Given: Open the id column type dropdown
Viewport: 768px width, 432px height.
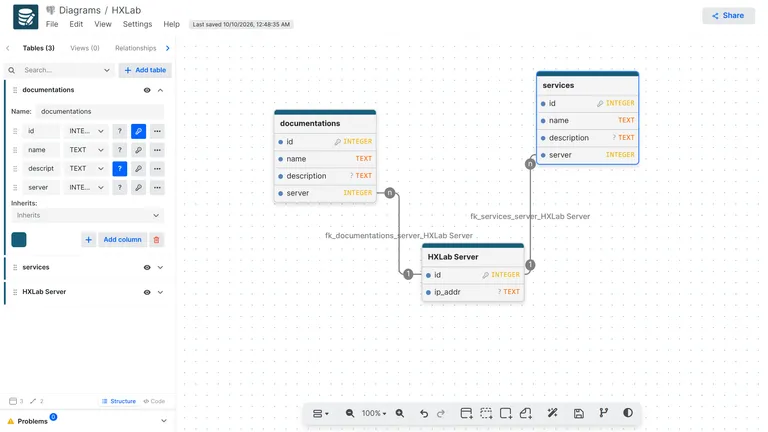Looking at the screenshot, I should coord(86,131).
